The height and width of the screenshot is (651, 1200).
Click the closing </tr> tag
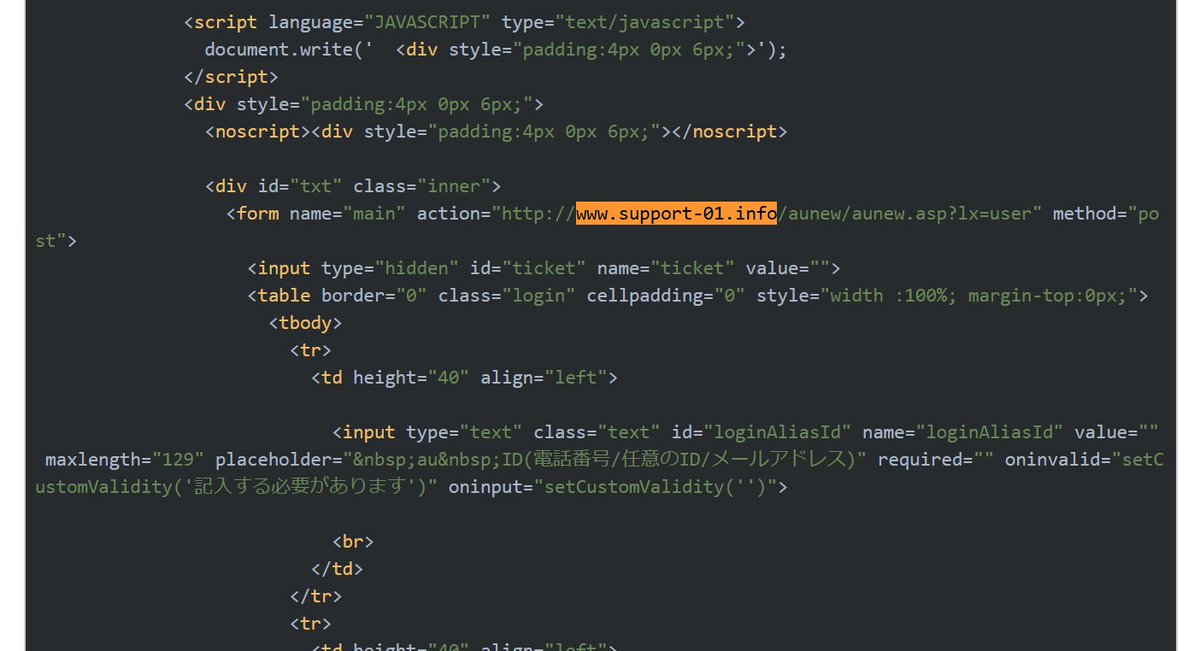pyautogui.click(x=316, y=596)
